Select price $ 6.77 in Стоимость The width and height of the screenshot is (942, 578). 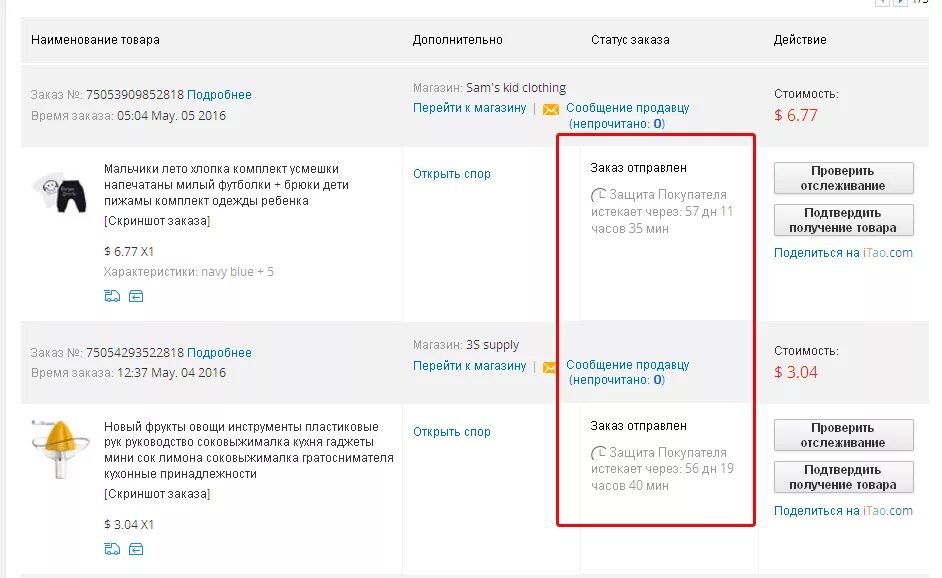click(796, 115)
